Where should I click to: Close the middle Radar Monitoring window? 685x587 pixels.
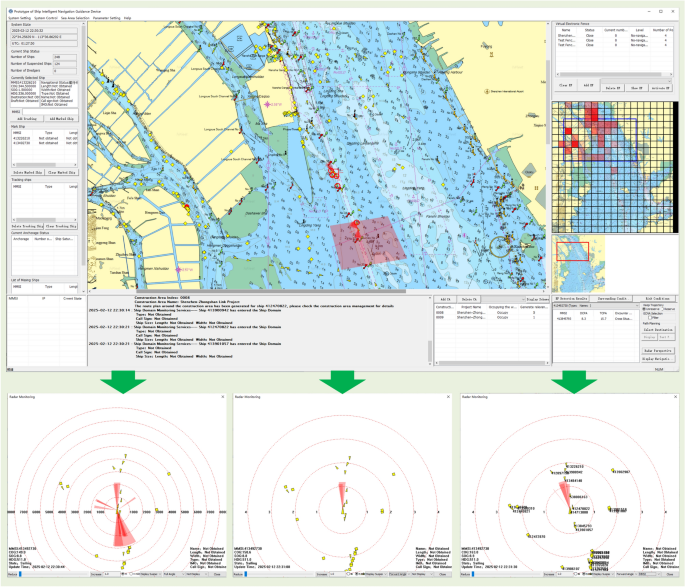click(x=448, y=398)
